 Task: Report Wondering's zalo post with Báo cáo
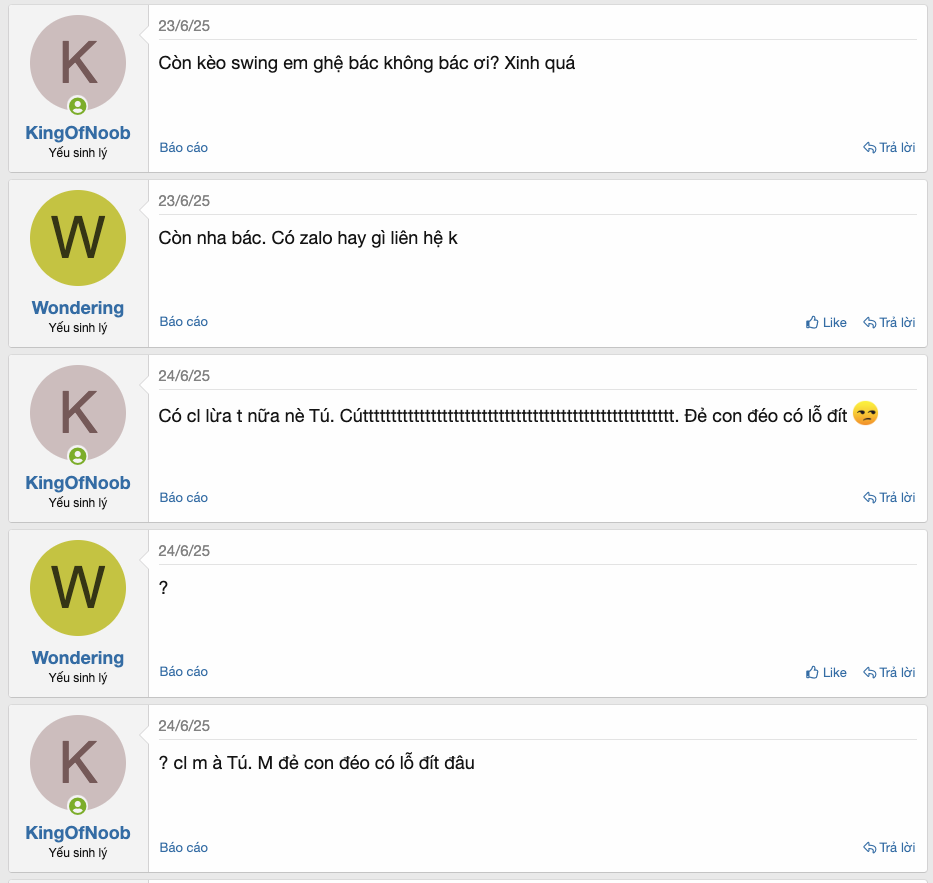point(183,322)
